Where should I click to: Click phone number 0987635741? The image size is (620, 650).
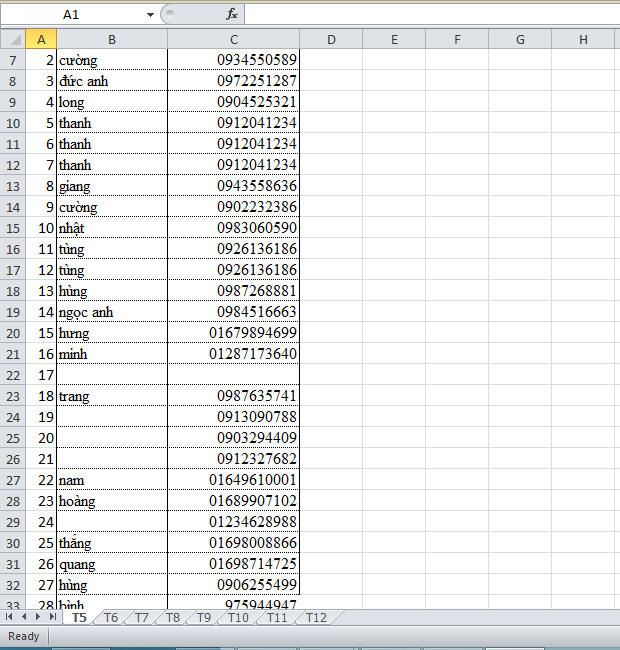(234, 396)
